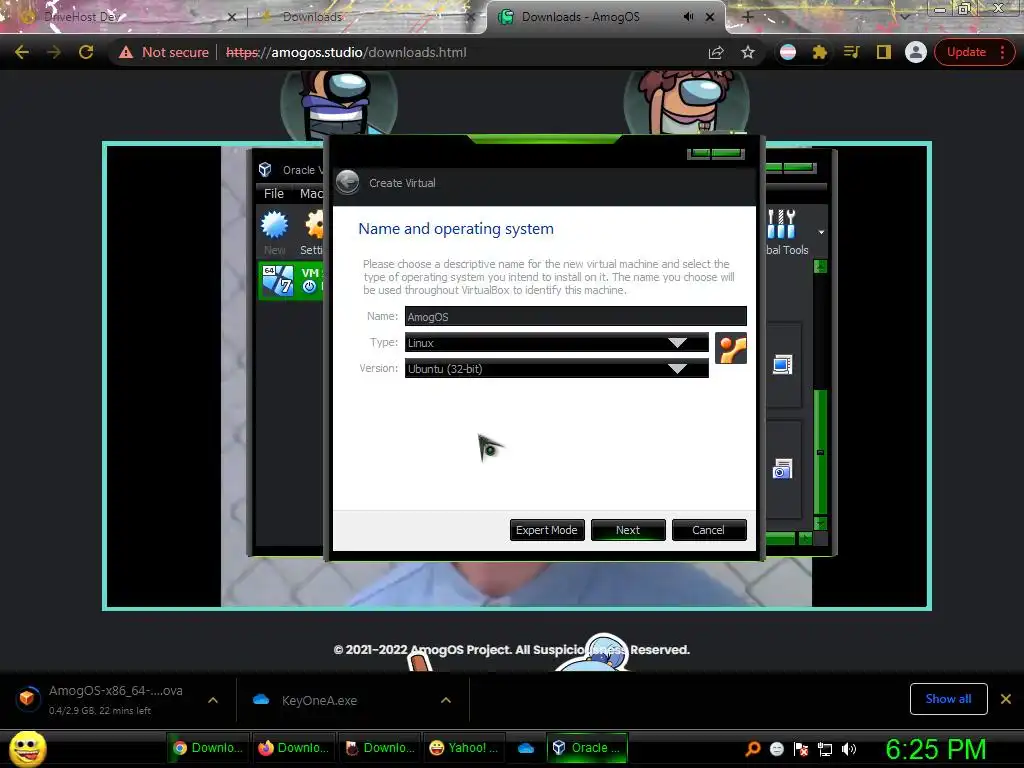The height and width of the screenshot is (768, 1024).
Task: Open the volume speaker tray icon
Action: tap(849, 749)
